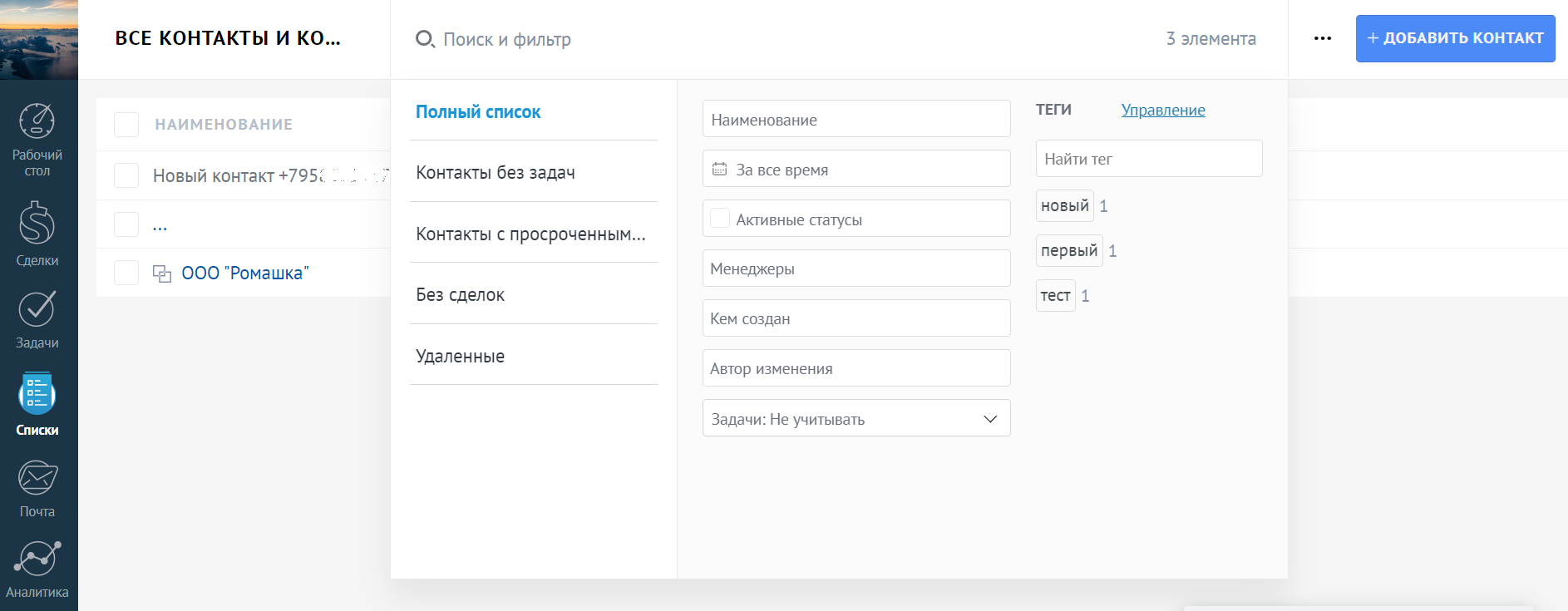Expand the Задачи: Не учитывать dropdown
Image resolution: width=1568 pixels, height=611 pixels.
tap(856, 418)
